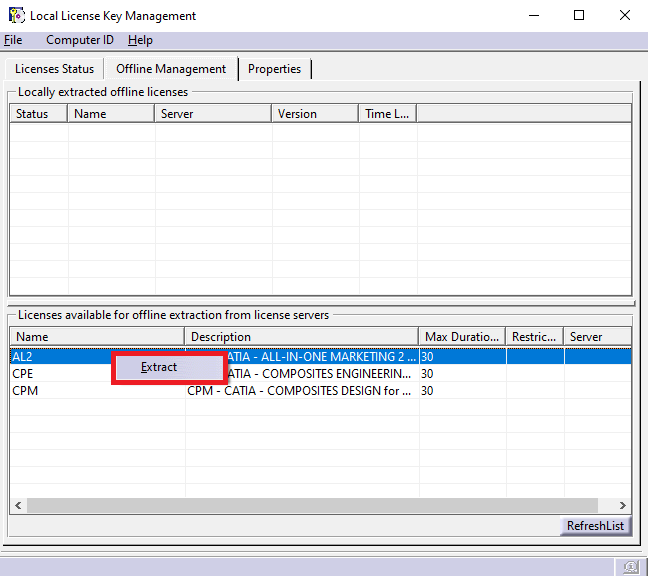Click the Version column header in extracted licenses
The width and height of the screenshot is (648, 576).
(314, 114)
